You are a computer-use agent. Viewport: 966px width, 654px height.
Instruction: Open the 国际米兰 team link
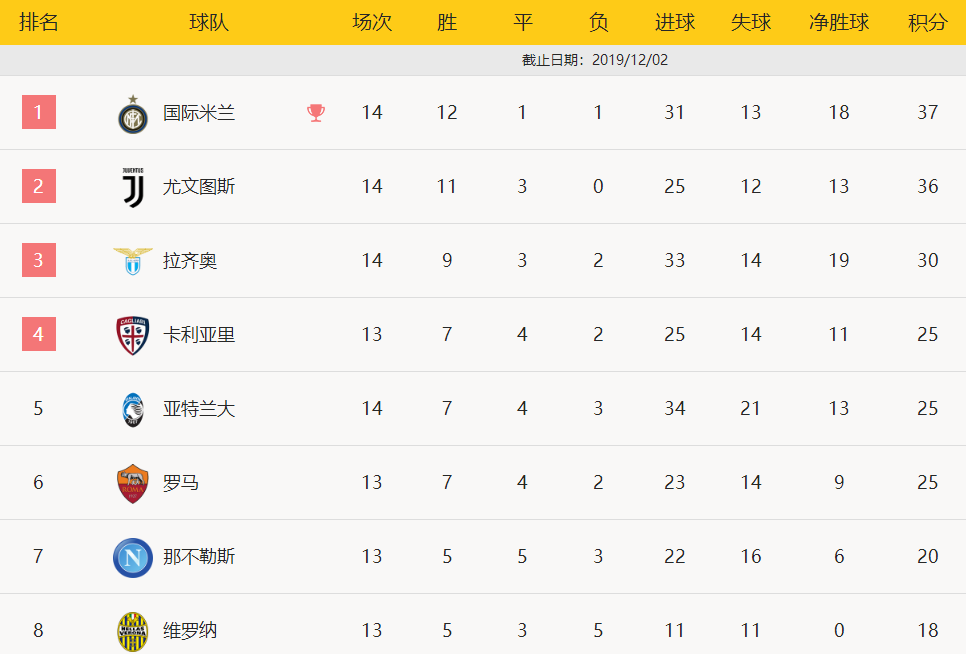tap(199, 113)
